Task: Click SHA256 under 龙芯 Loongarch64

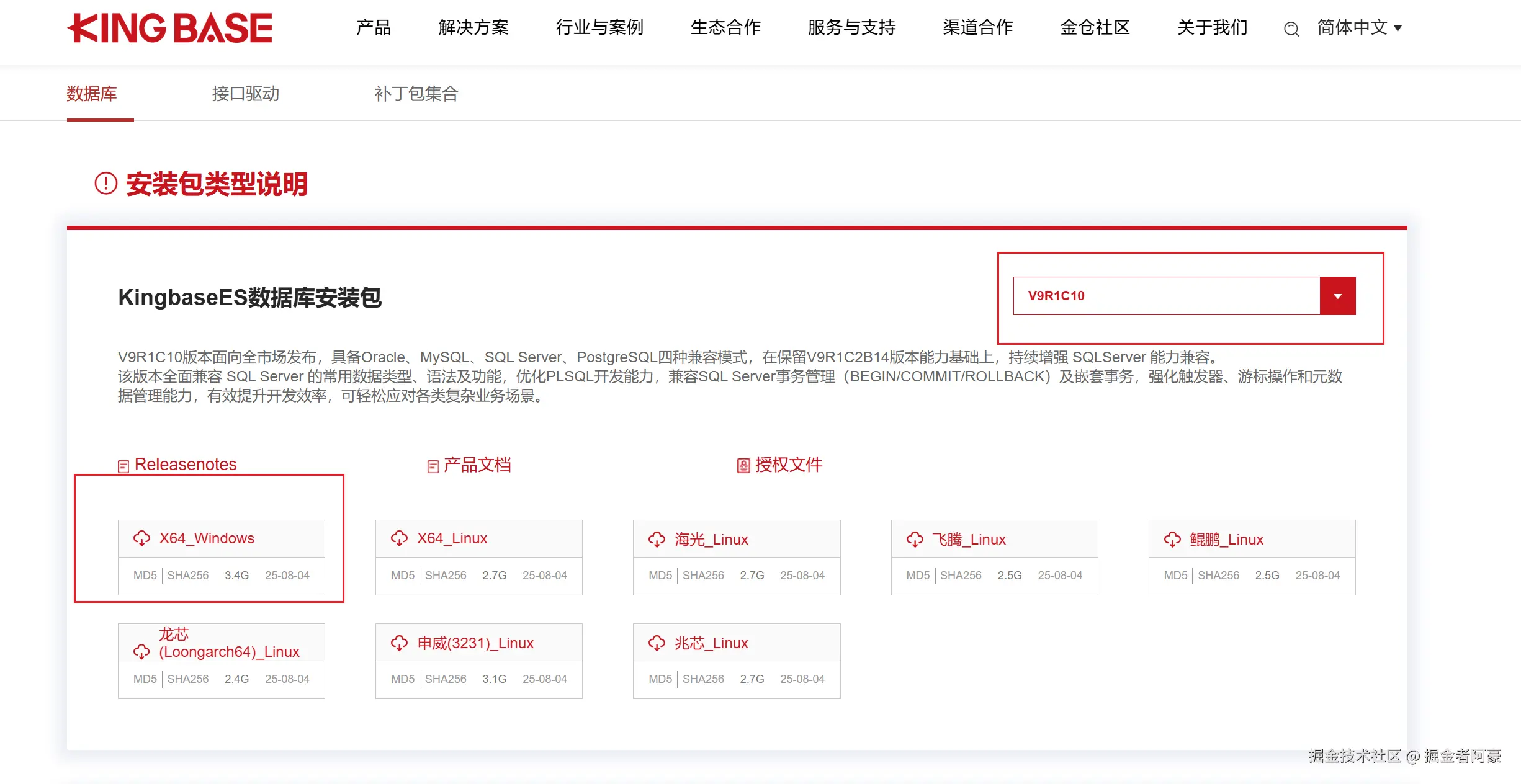Action: tap(188, 679)
